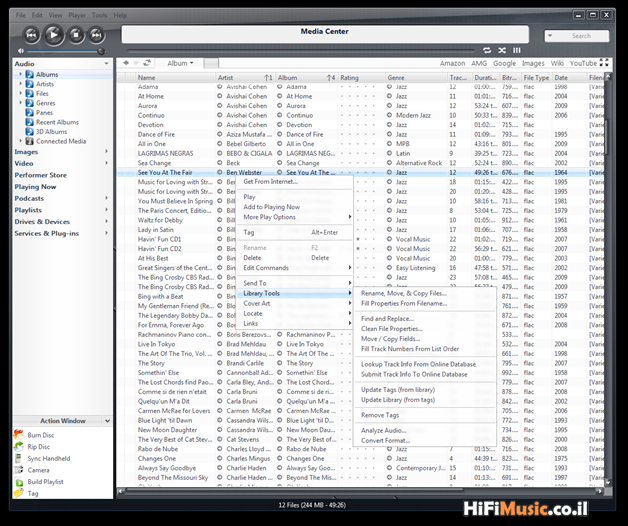
Task: Open Playing Now
Action: pyautogui.click(x=35, y=187)
